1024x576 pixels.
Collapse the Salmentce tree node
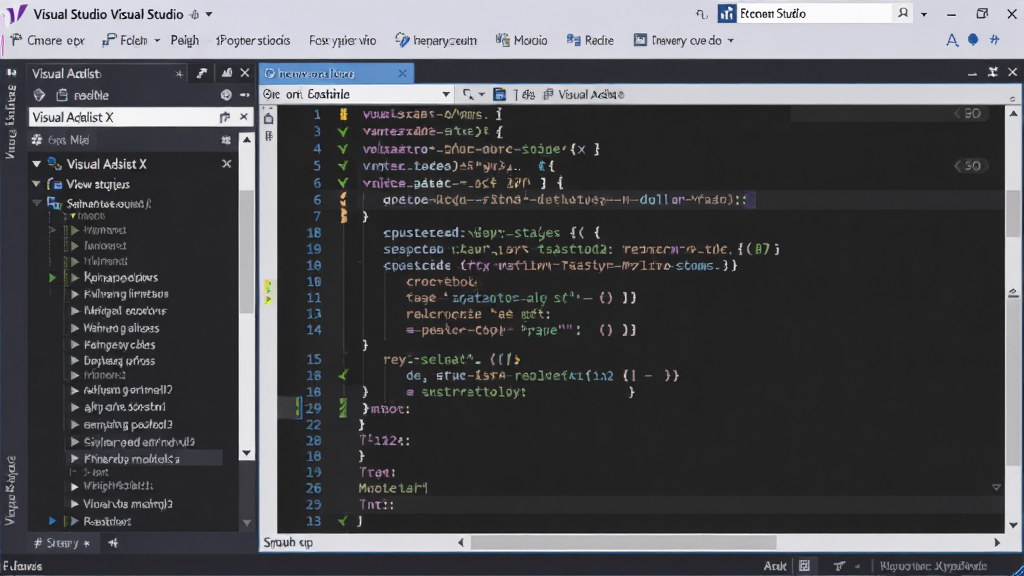[37, 203]
